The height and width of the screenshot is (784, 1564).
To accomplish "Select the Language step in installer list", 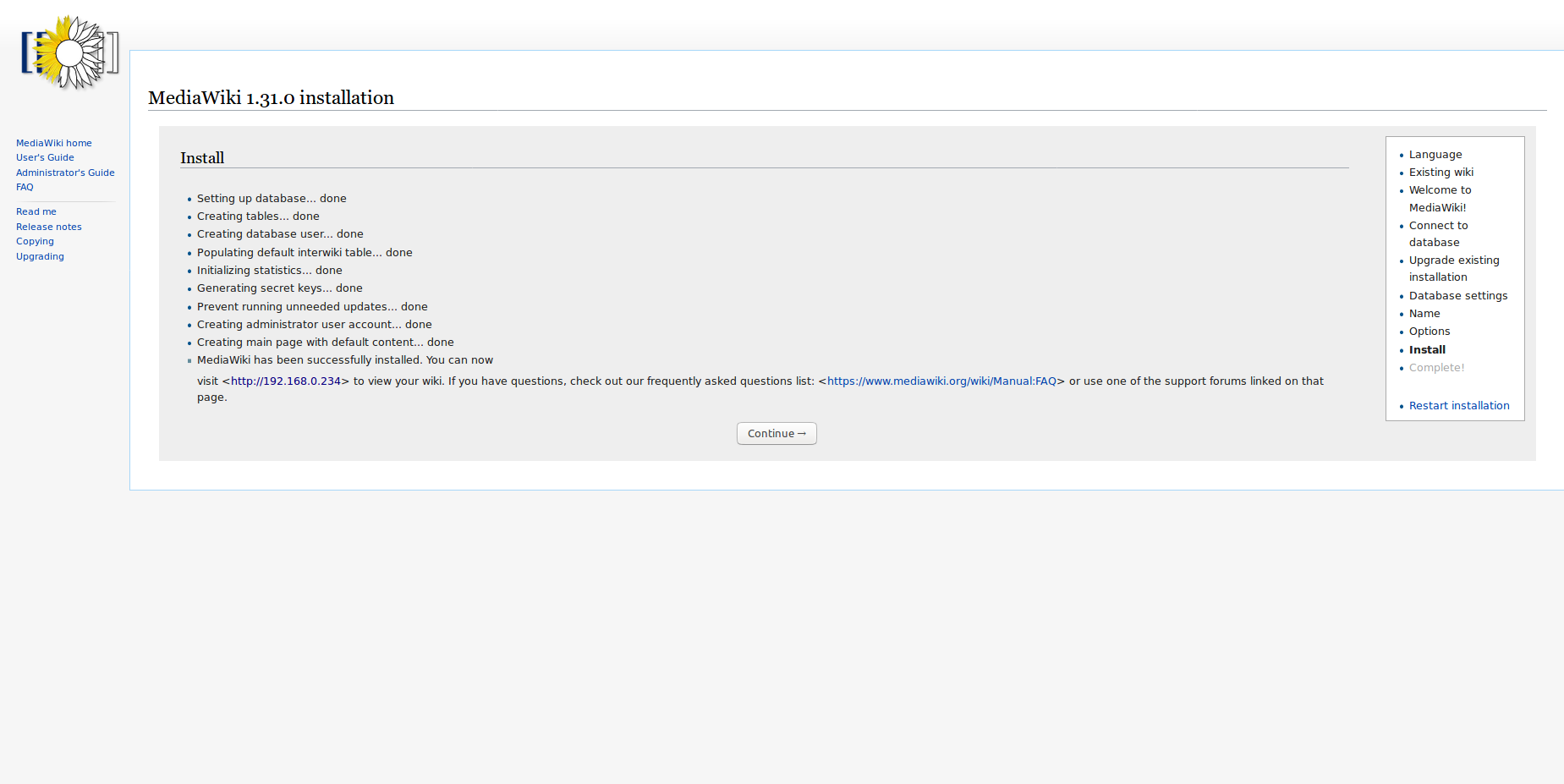I will 1435,155.
